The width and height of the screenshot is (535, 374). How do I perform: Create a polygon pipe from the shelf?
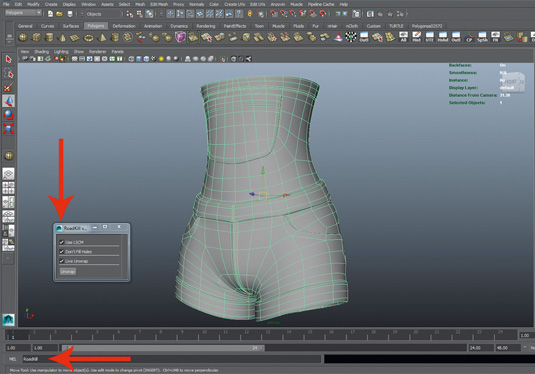click(x=115, y=37)
